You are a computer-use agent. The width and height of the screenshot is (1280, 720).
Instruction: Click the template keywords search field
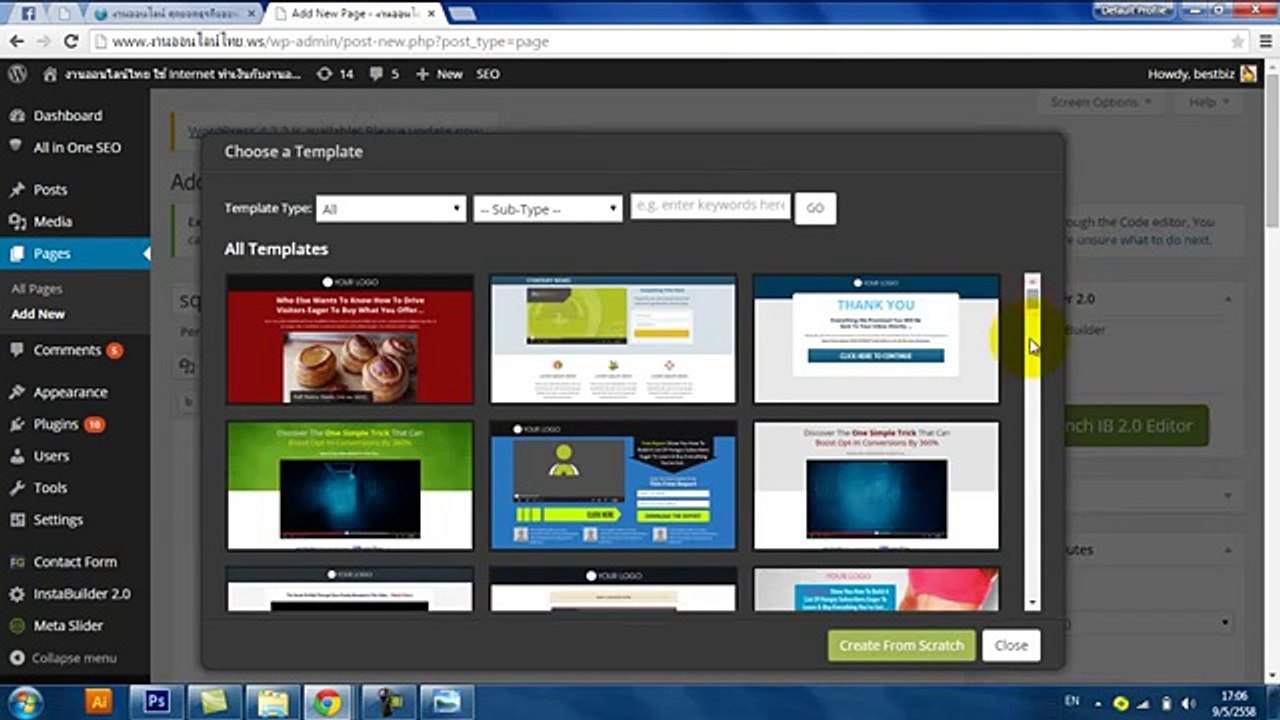[x=710, y=207]
